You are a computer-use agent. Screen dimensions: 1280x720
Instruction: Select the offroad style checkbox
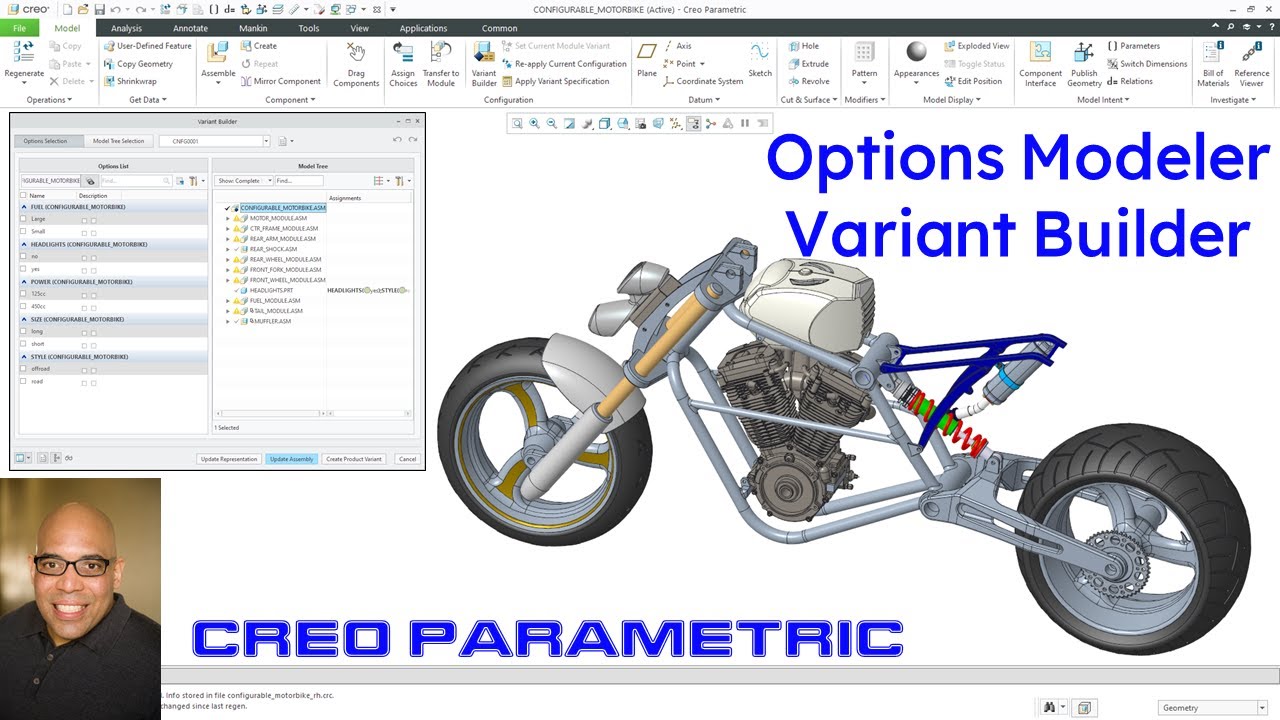(24, 369)
